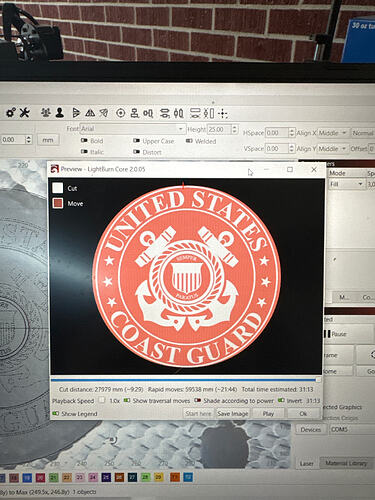The width and height of the screenshot is (375, 500).
Task: Click the Save Image button
Action: tap(233, 414)
